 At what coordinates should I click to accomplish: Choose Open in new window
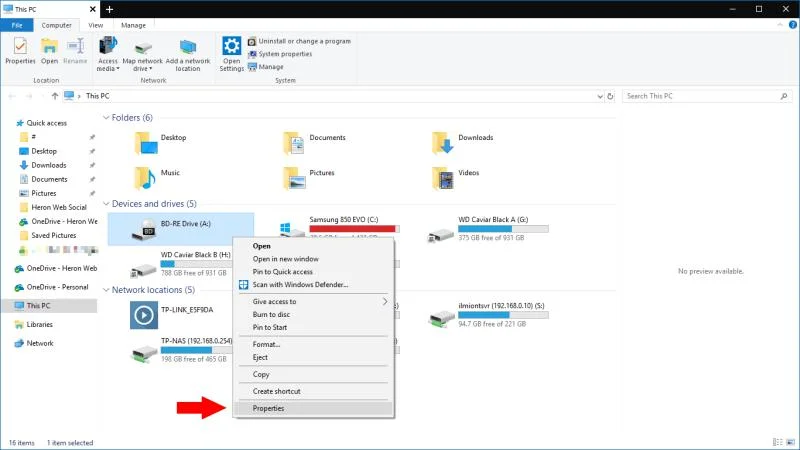tap(285, 259)
